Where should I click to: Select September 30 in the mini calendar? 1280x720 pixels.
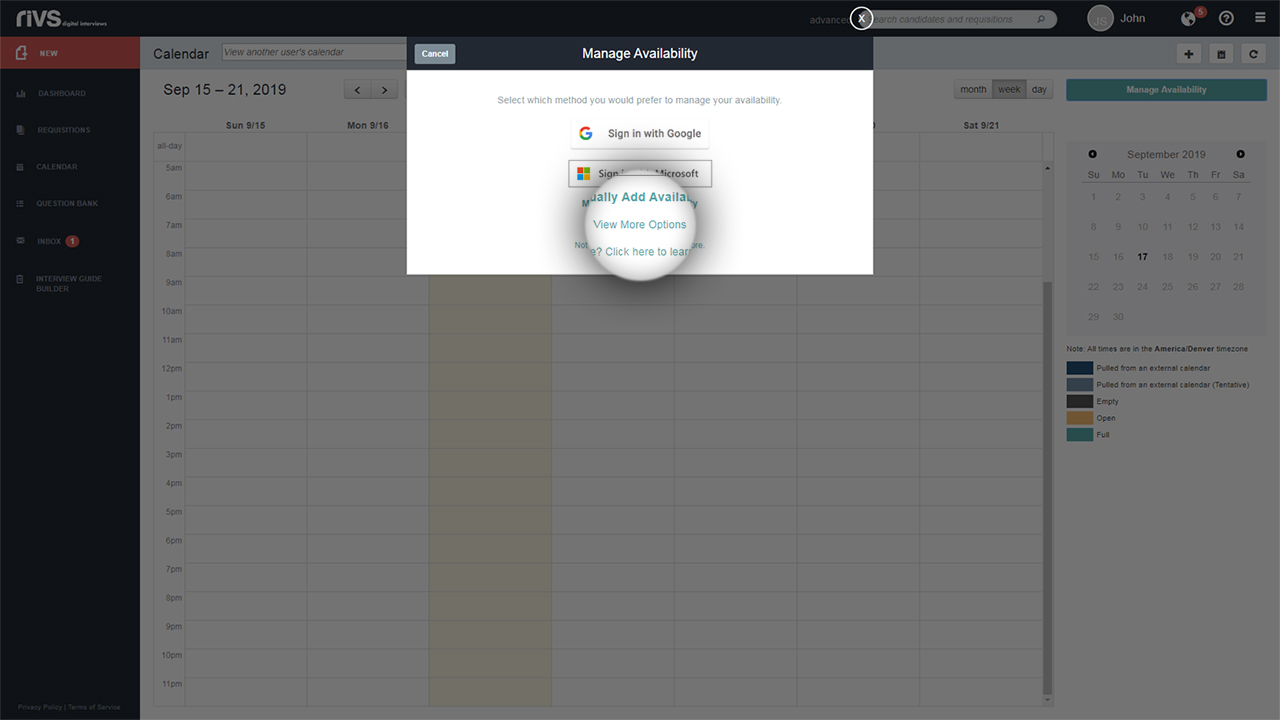click(x=1118, y=316)
